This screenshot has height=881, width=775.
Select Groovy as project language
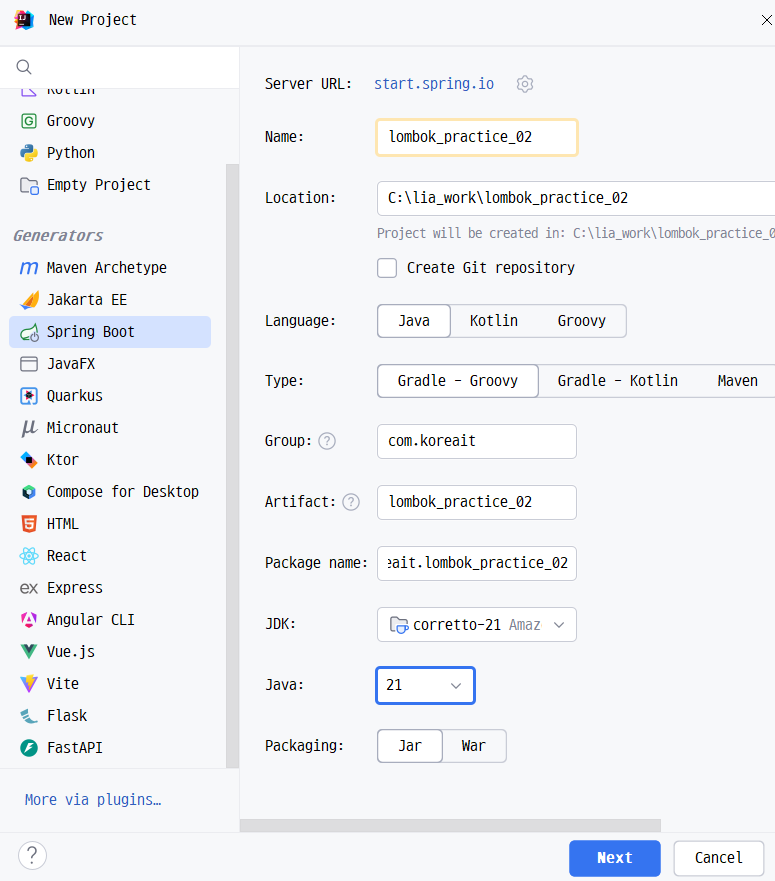coord(581,321)
